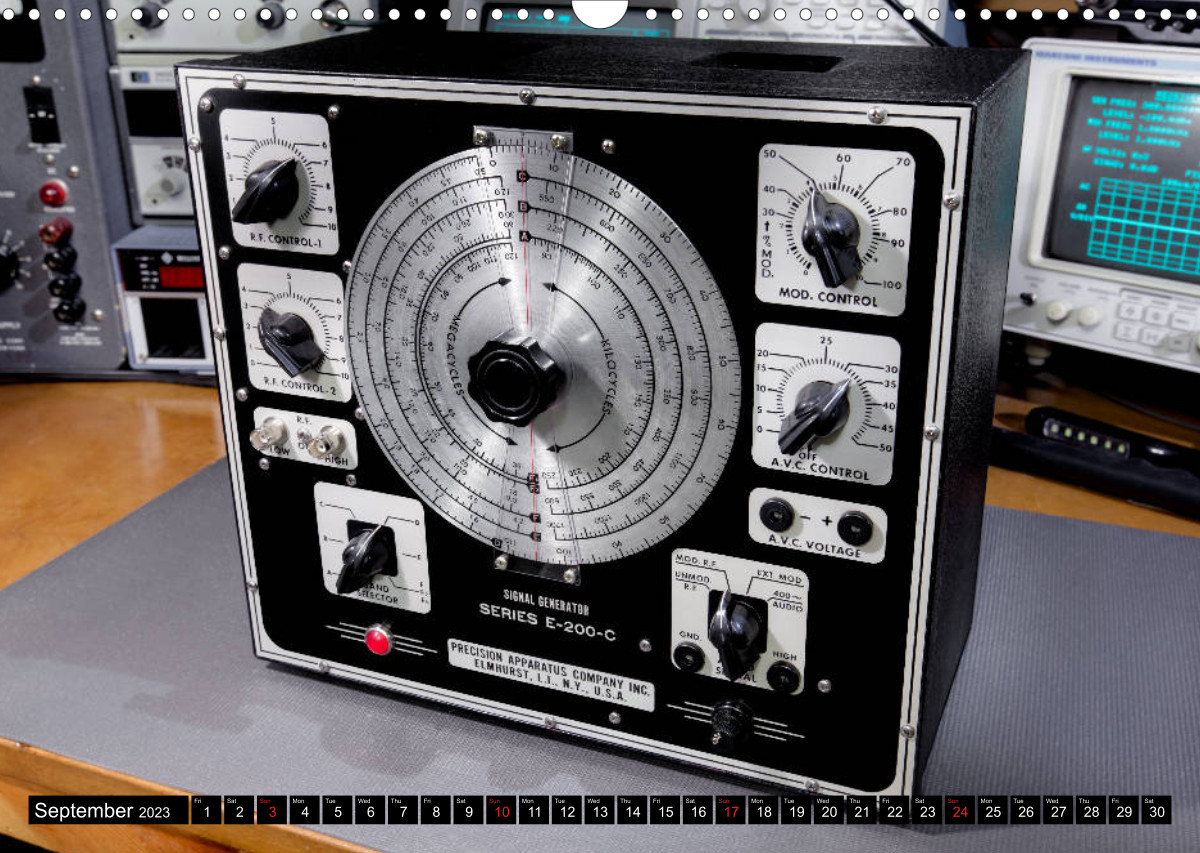Select Wednesday 20 on the calendar
Viewport: 1200px width, 853px height.
[x=829, y=811]
